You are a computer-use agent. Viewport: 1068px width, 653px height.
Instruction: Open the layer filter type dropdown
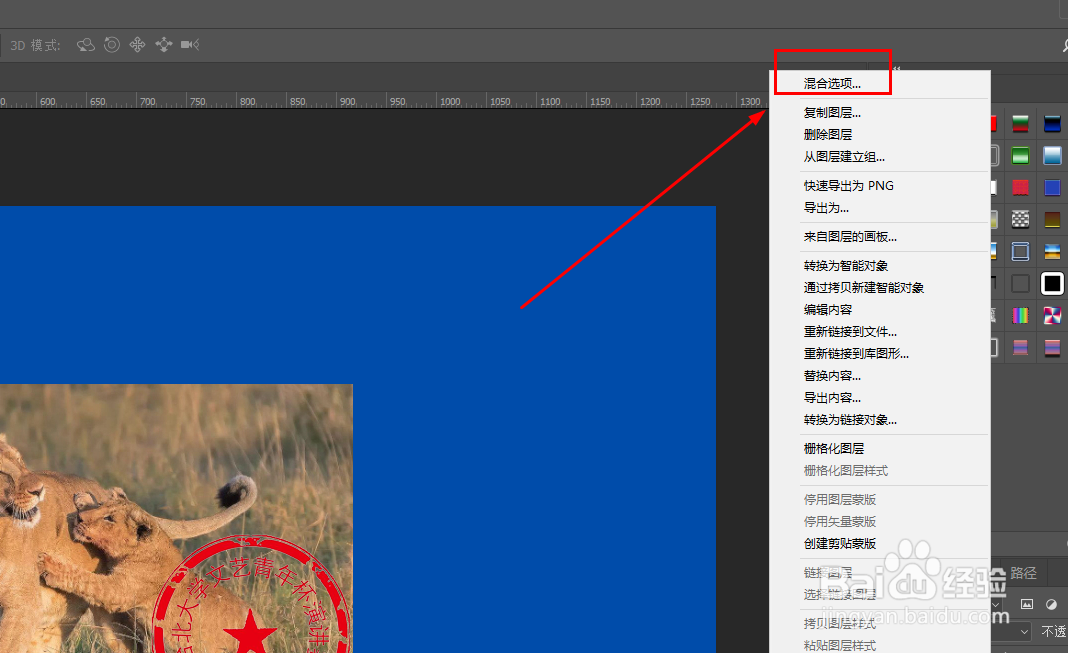[996, 605]
